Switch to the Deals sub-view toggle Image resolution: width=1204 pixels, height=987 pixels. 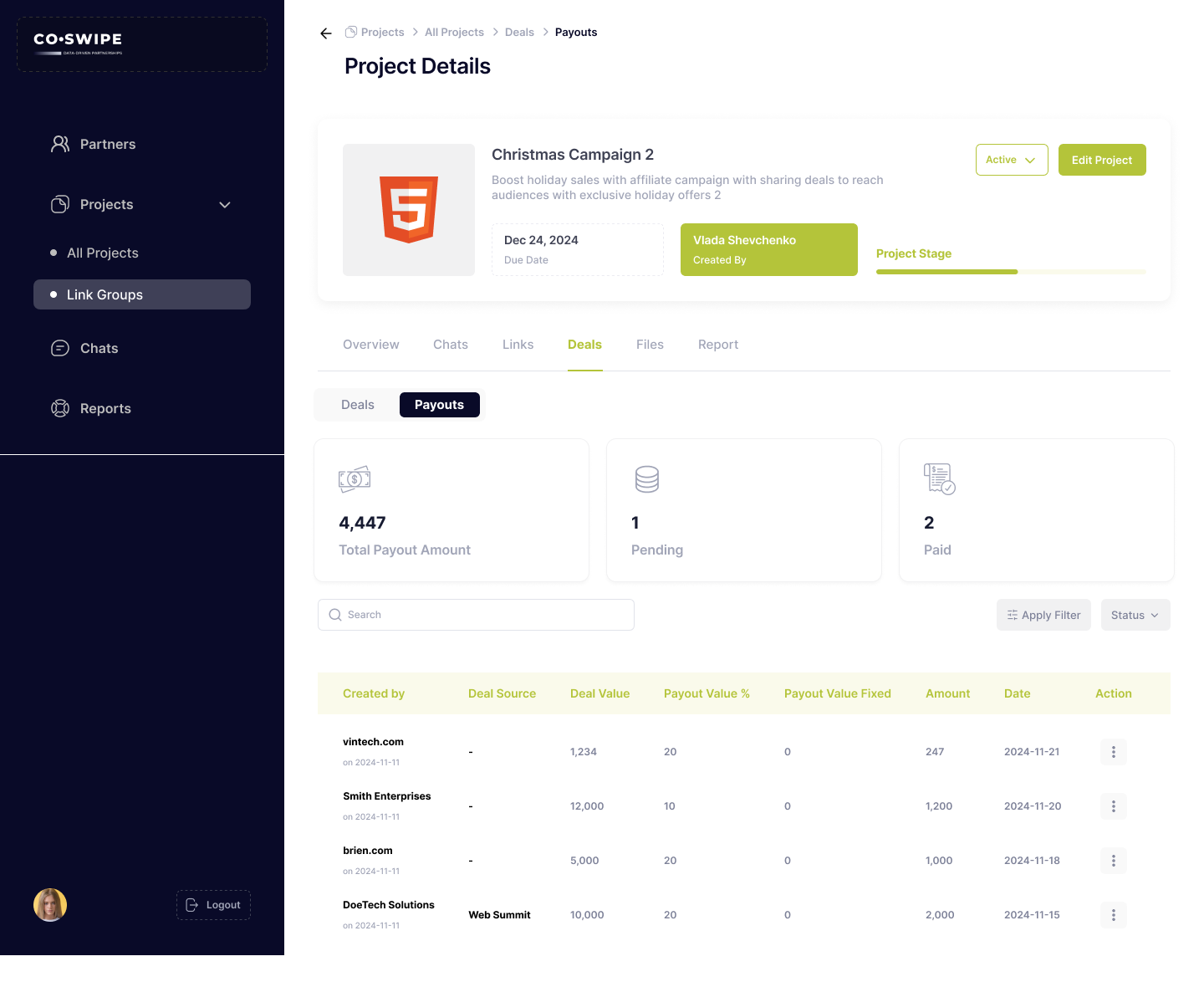tap(358, 405)
